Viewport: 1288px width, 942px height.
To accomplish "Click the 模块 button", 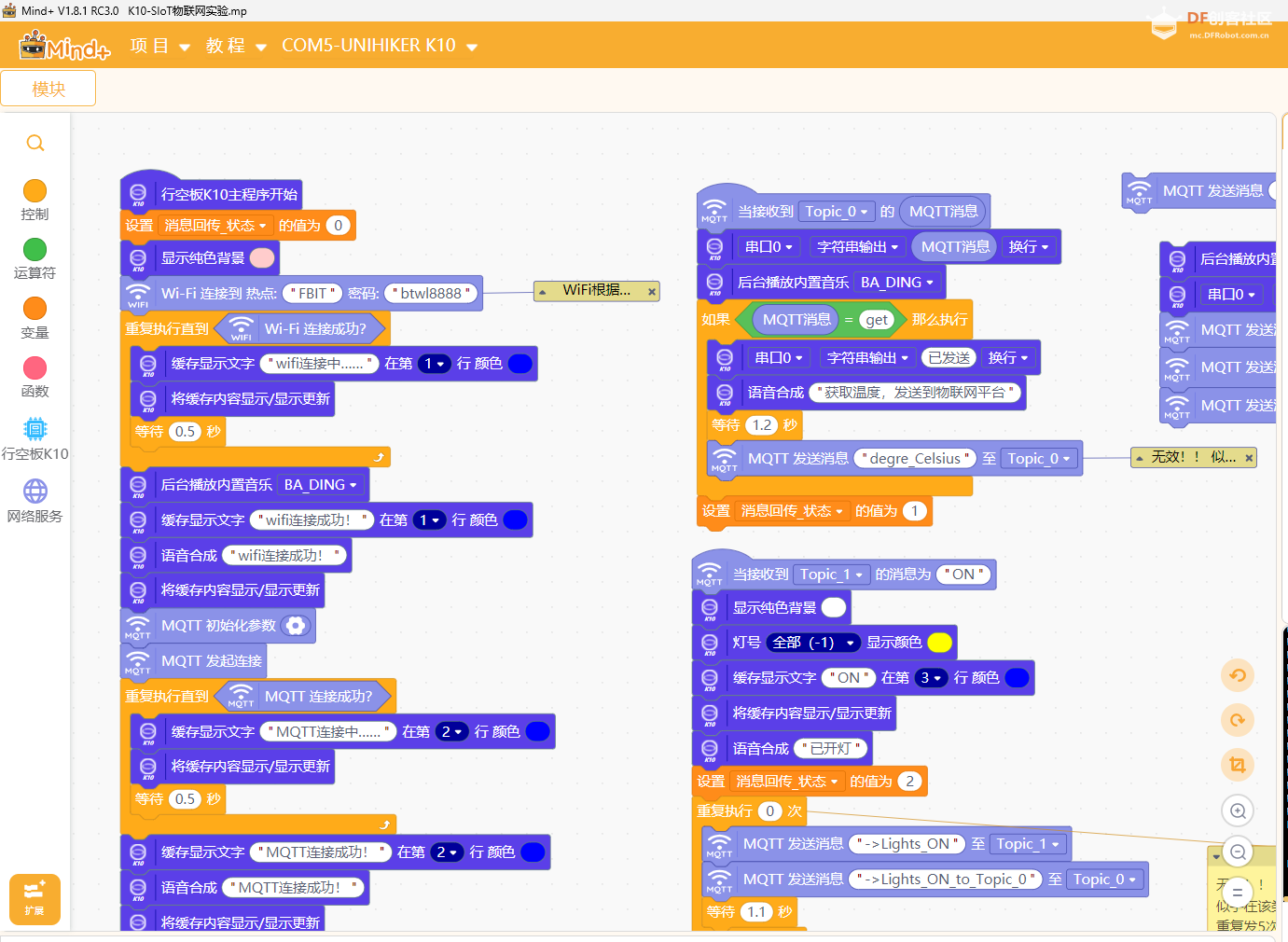I will pos(48,89).
